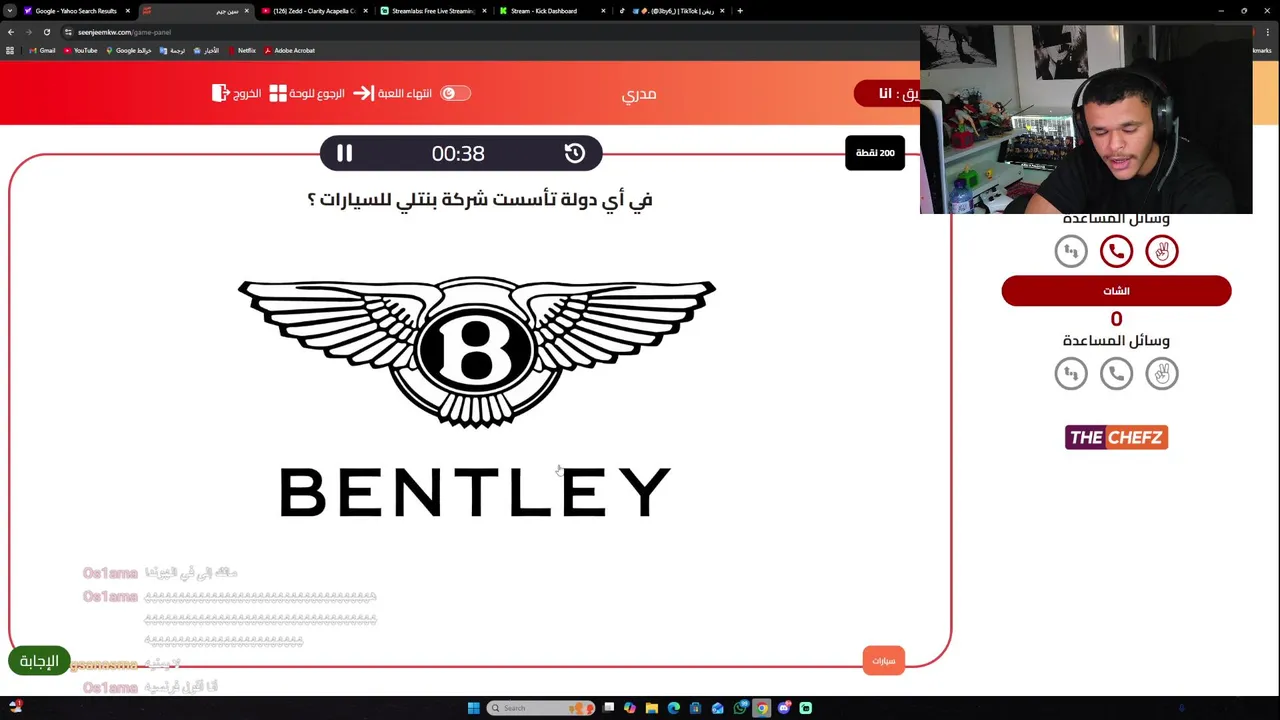1280x720 pixels.
Task: Open the Gmail bookmark
Action: tap(42, 50)
